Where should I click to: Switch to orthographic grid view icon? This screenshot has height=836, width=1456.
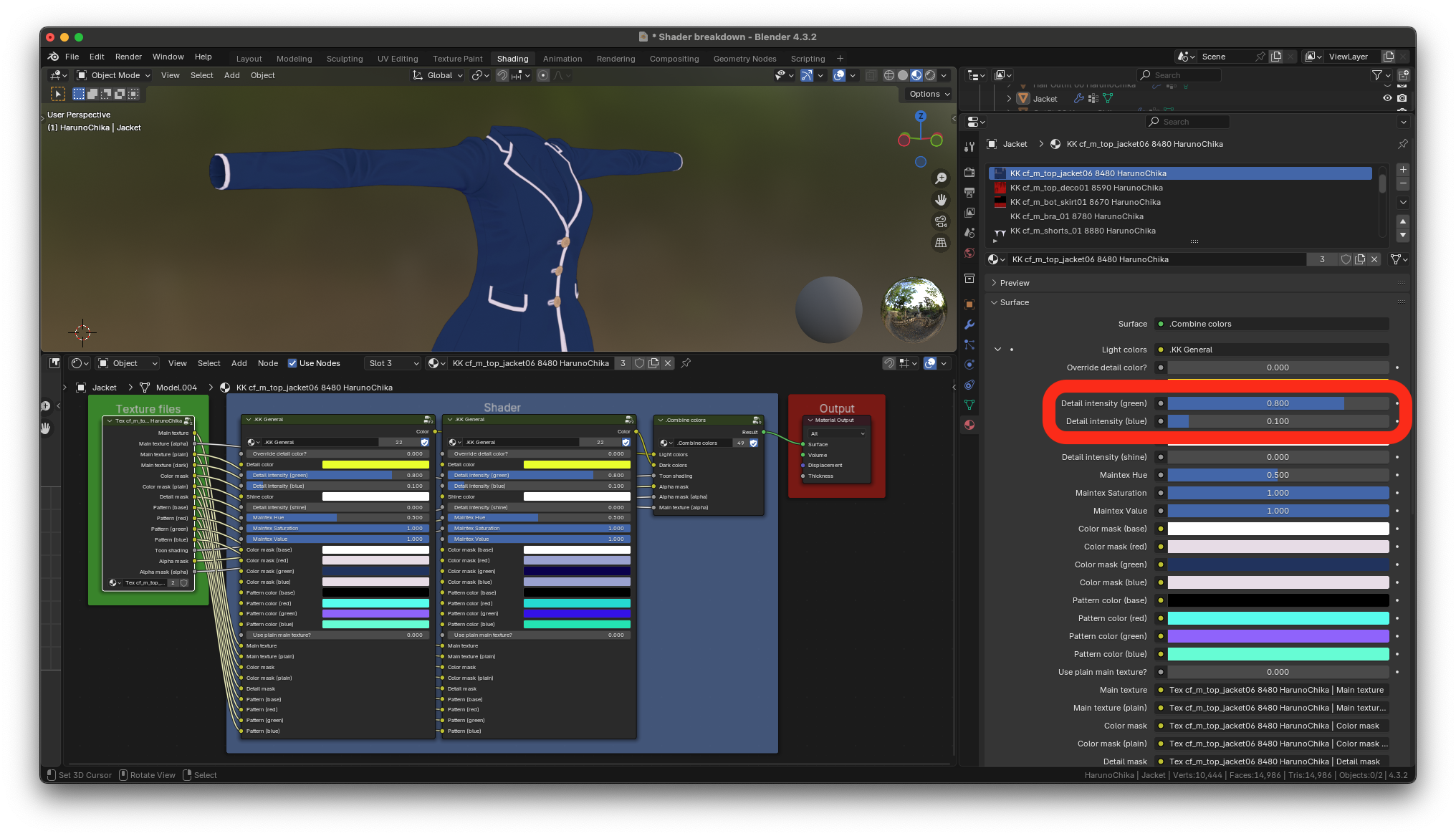coord(941,243)
